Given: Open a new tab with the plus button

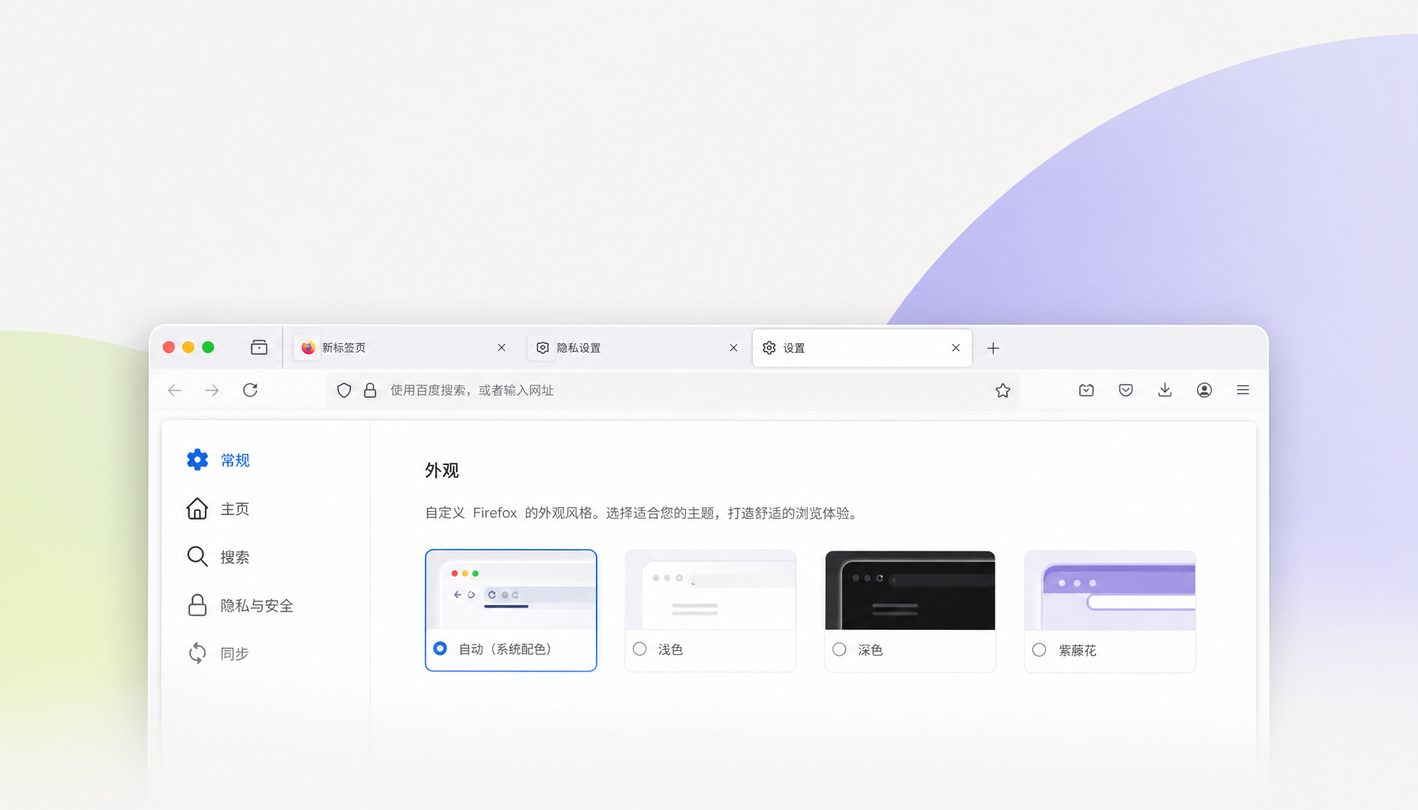Looking at the screenshot, I should [993, 348].
